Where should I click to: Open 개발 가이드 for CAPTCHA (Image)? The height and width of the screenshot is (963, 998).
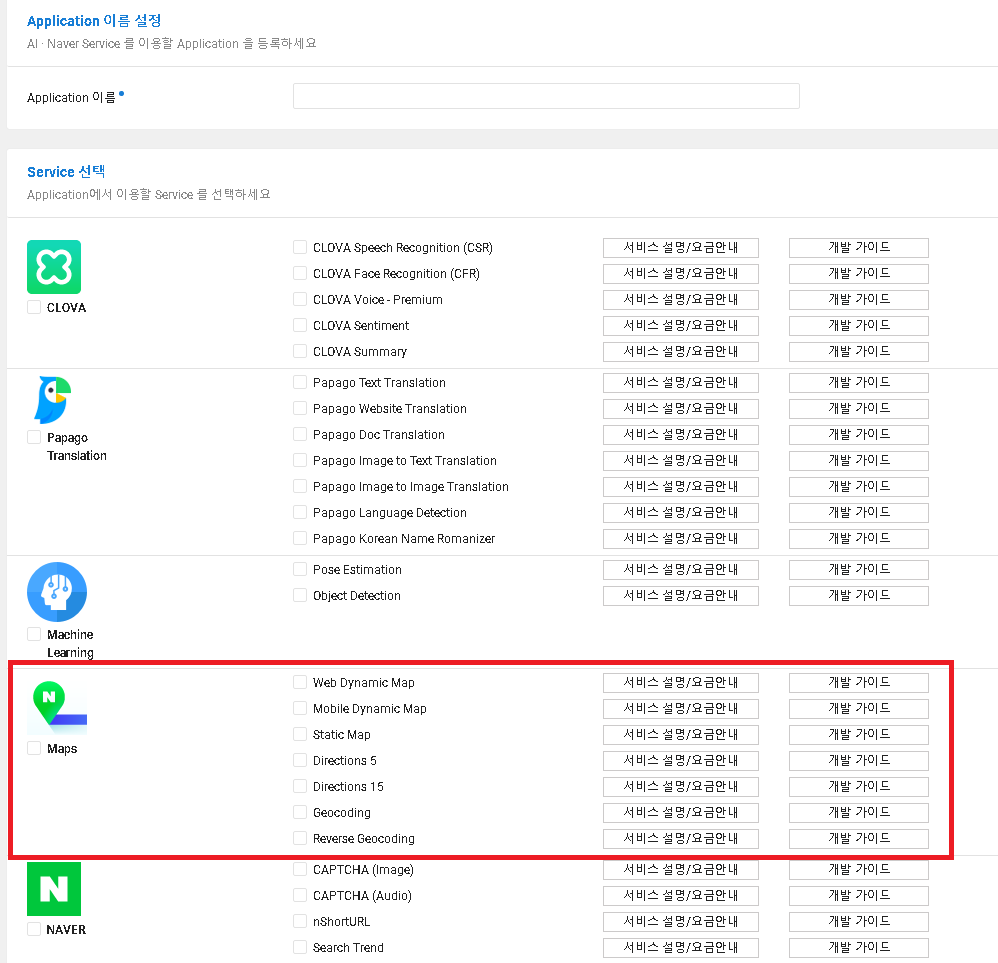point(859,869)
